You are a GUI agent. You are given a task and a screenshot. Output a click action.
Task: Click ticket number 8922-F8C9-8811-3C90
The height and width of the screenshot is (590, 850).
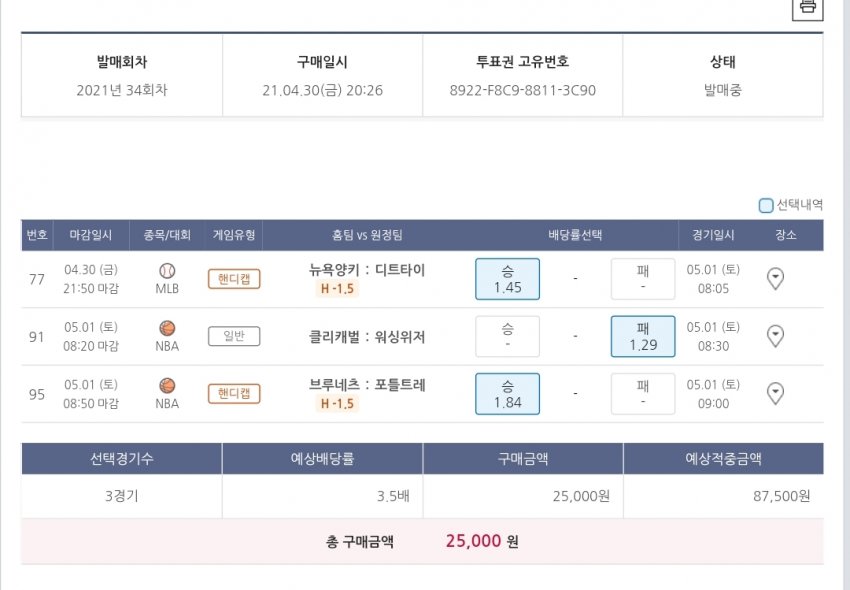point(522,90)
